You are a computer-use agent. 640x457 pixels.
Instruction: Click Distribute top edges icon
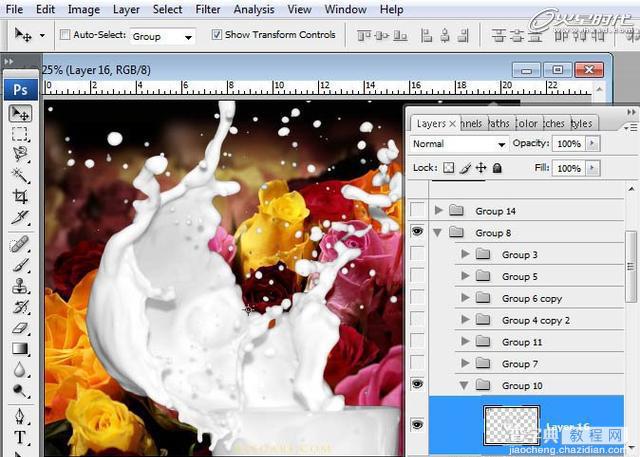499,36
